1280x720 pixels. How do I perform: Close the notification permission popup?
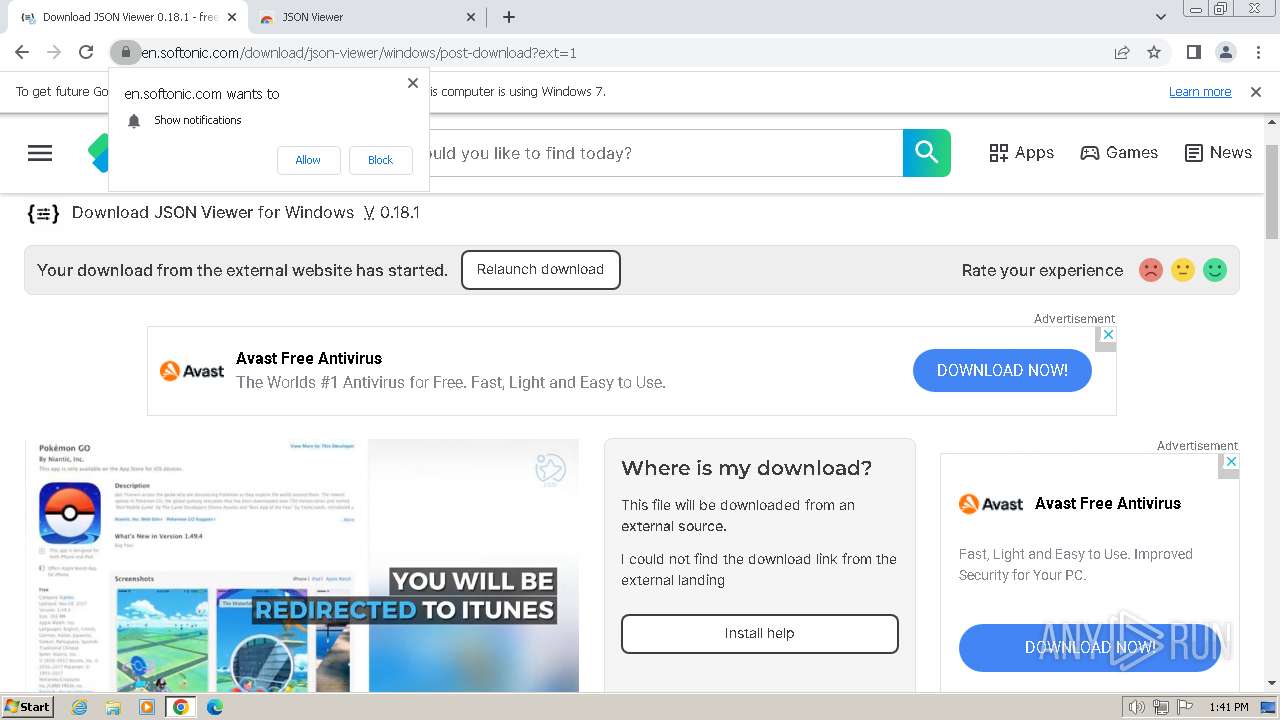click(413, 83)
